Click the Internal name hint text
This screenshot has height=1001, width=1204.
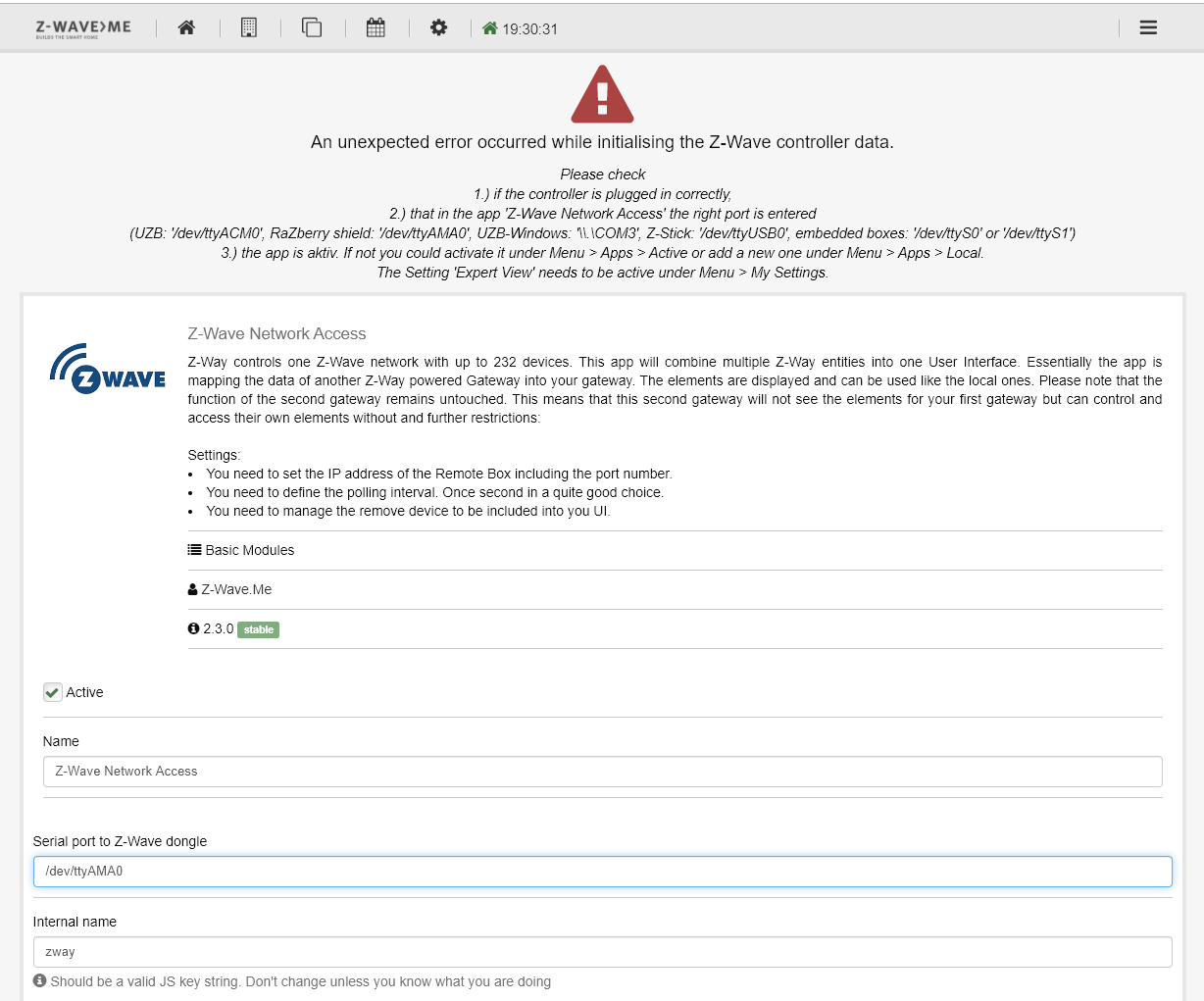point(301,981)
